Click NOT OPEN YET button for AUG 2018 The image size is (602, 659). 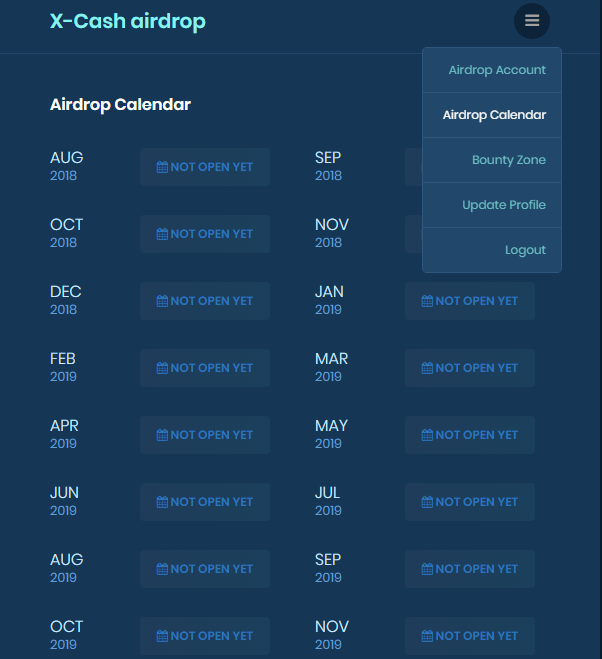point(205,167)
